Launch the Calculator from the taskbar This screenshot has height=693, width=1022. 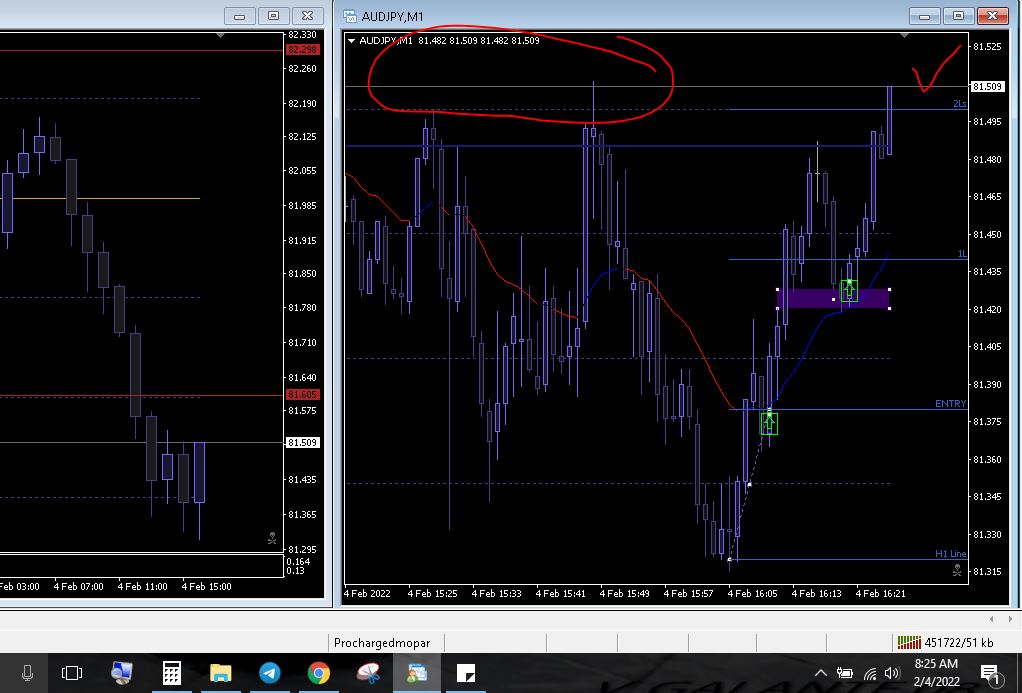171,673
